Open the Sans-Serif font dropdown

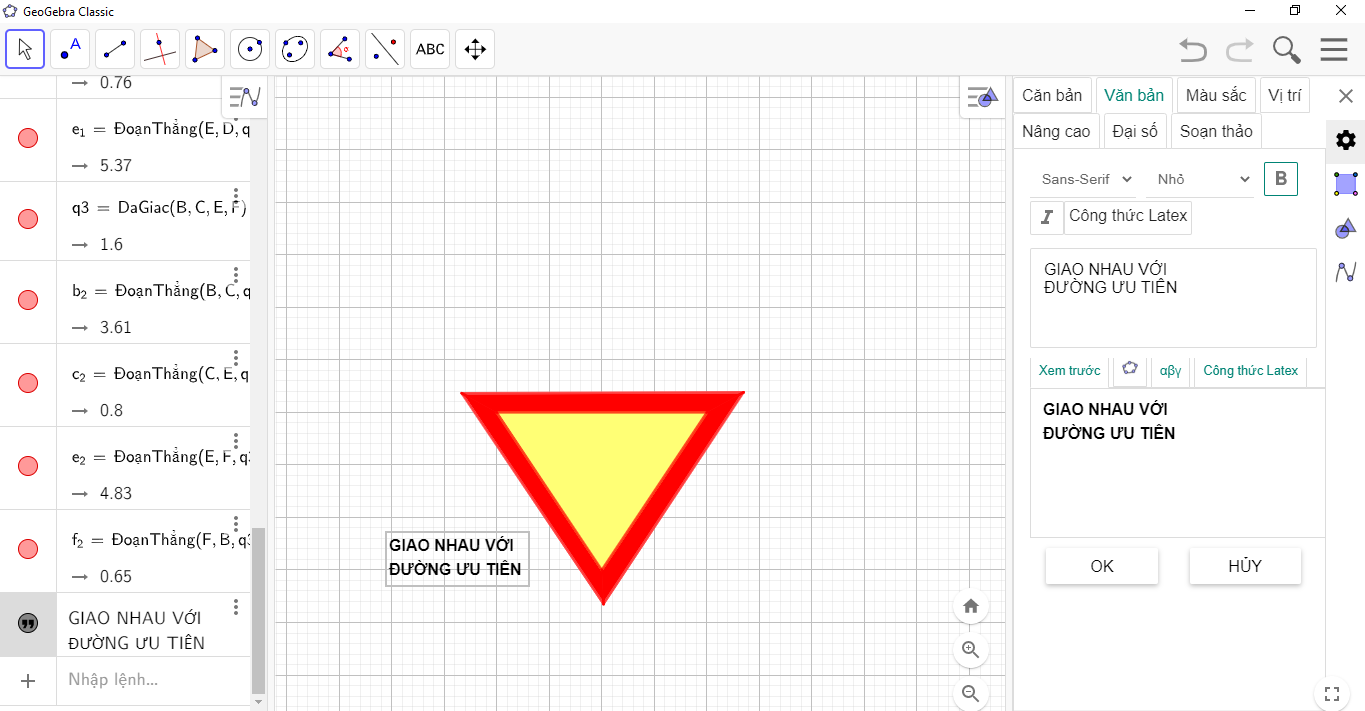coord(1086,179)
